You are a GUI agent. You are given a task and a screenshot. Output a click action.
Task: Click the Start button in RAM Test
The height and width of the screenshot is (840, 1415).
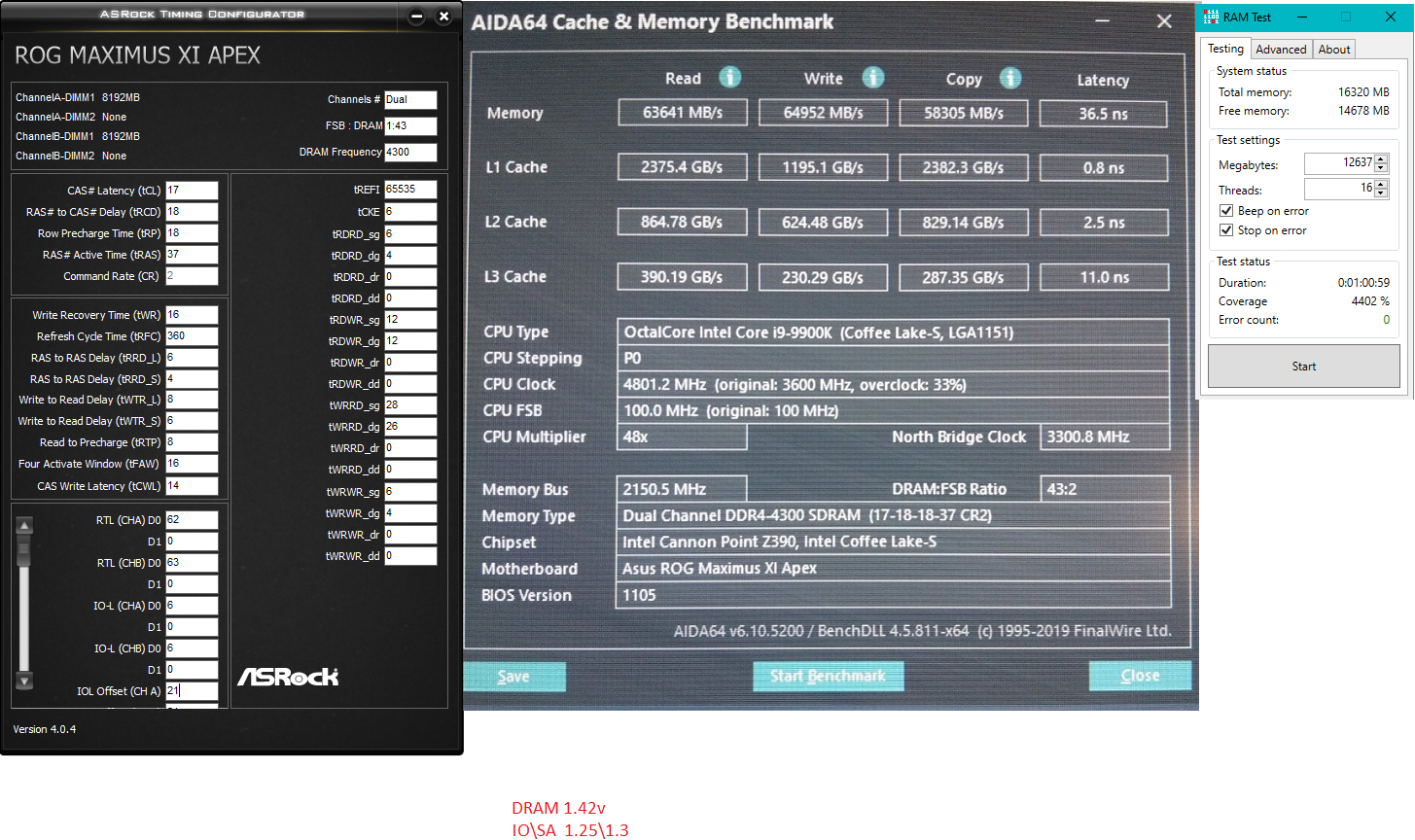point(1303,367)
